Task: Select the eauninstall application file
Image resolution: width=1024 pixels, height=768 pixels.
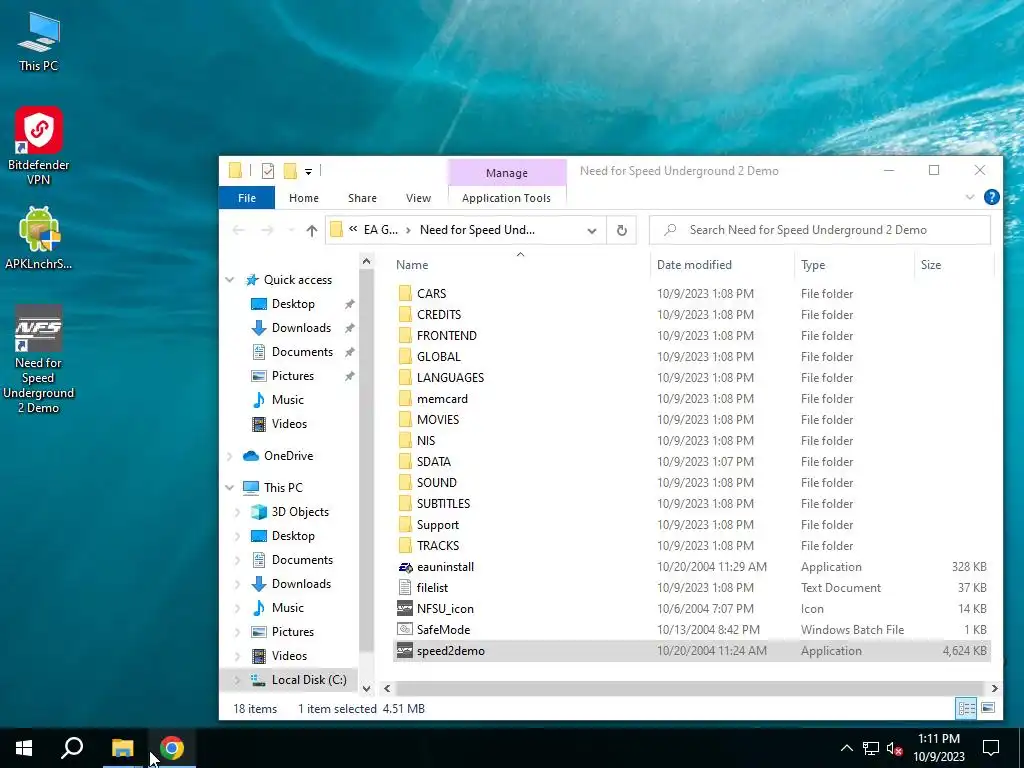Action: 445,567
